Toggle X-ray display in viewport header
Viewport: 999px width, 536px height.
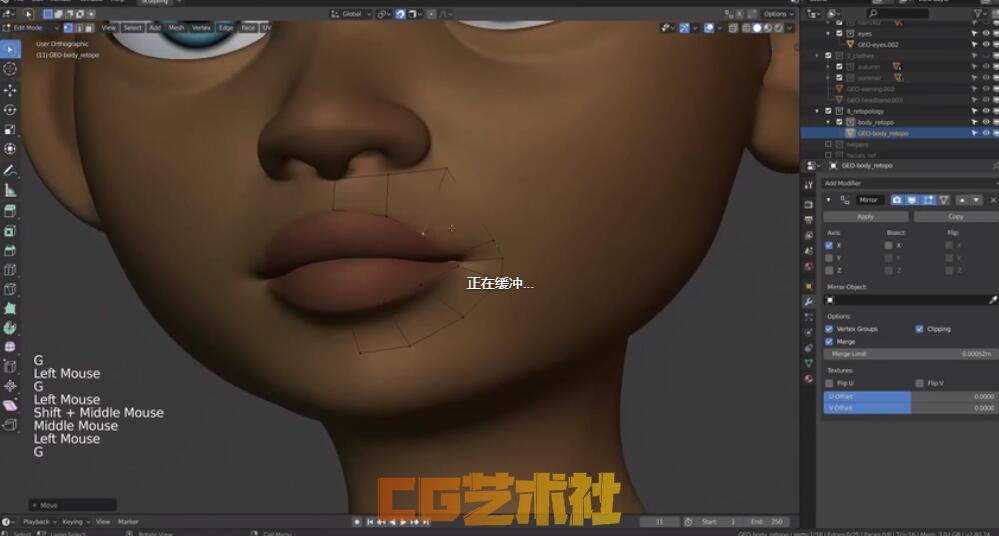tap(733, 28)
